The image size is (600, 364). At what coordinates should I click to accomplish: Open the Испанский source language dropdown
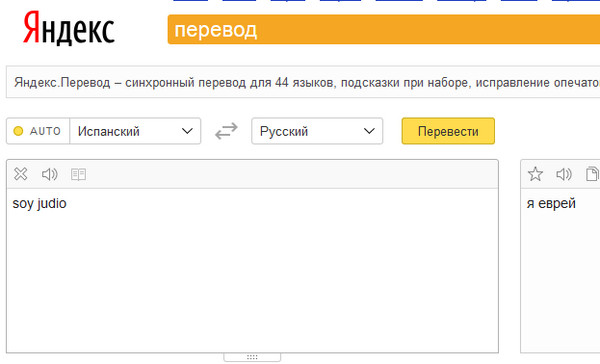tap(135, 131)
